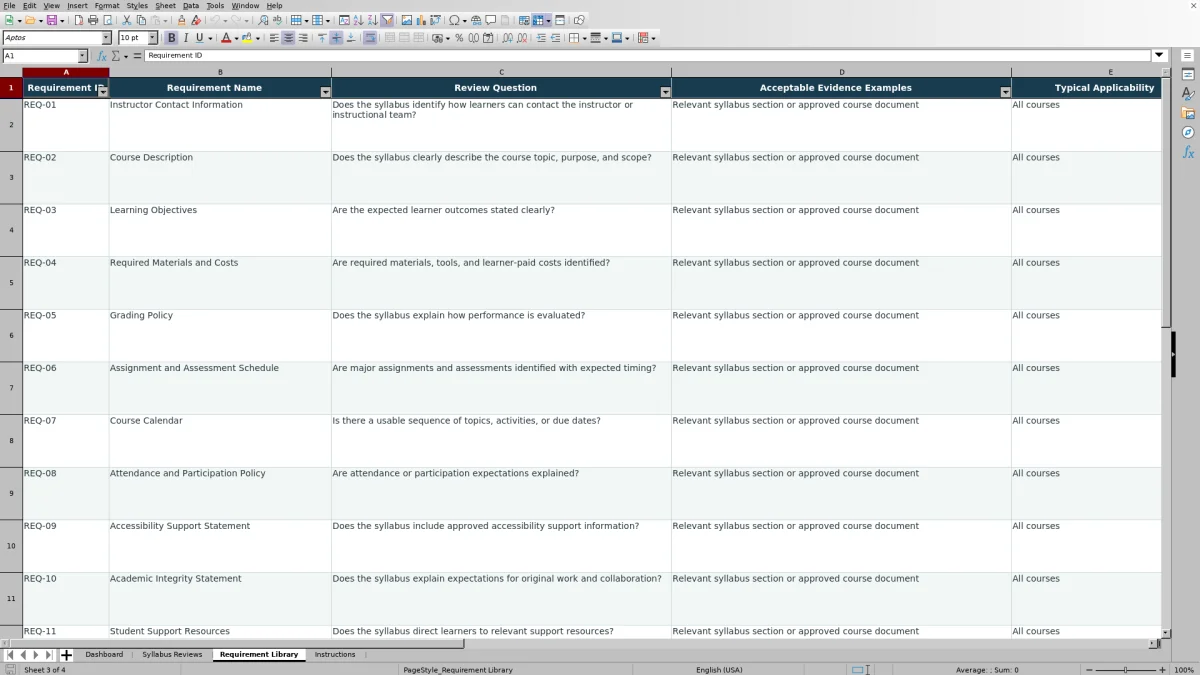Switch to the Dashboard sheet tab

104,655
